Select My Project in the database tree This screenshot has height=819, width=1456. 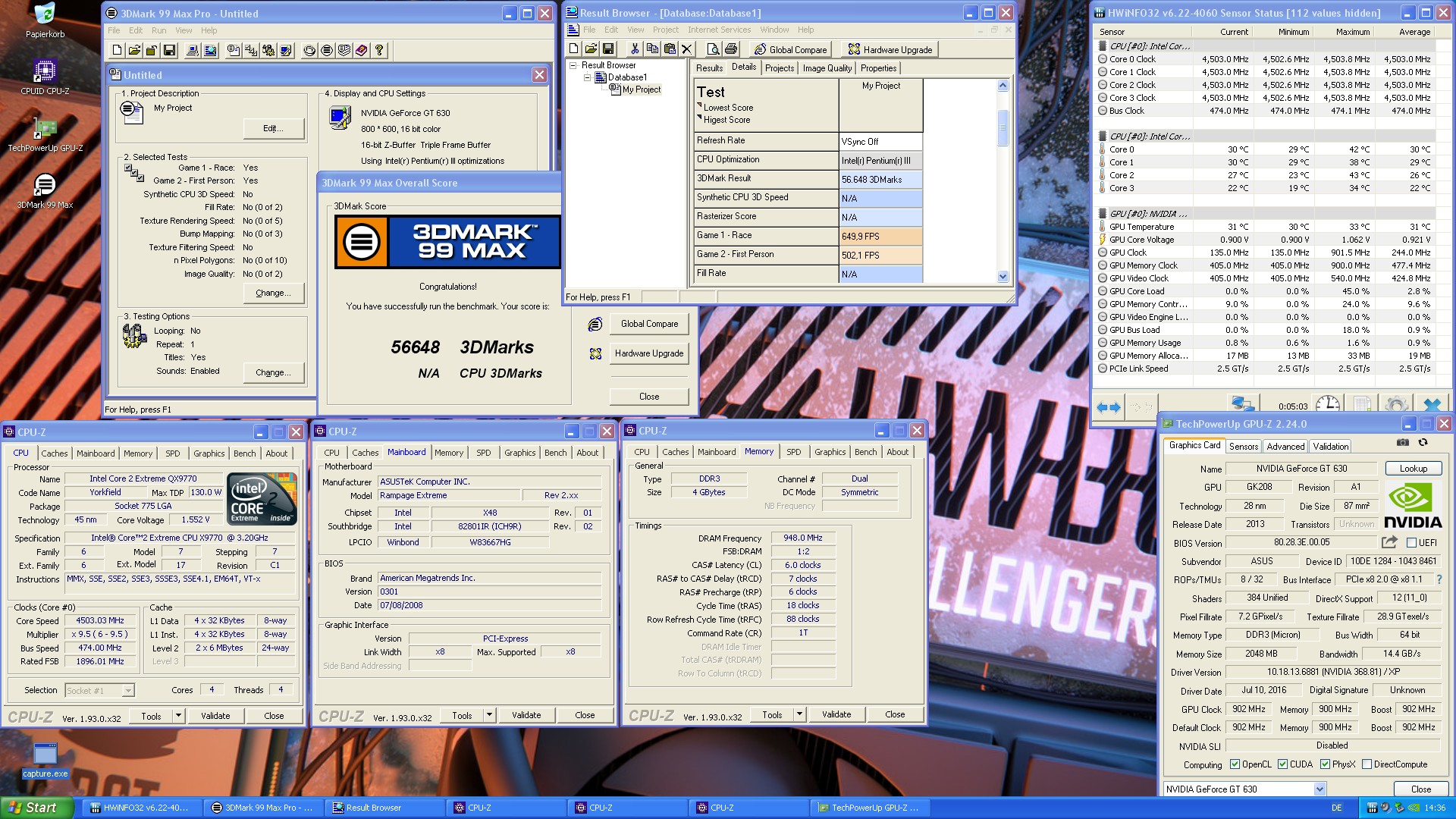click(641, 89)
